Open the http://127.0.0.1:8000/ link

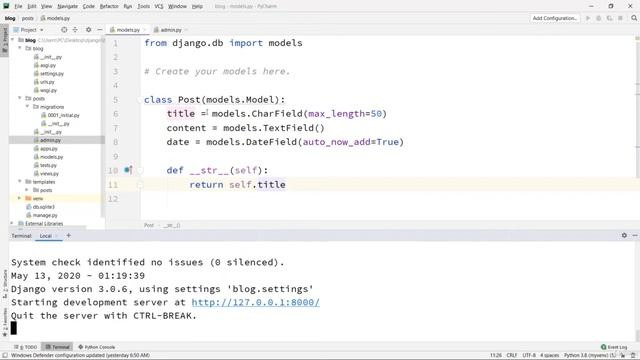[256, 302]
